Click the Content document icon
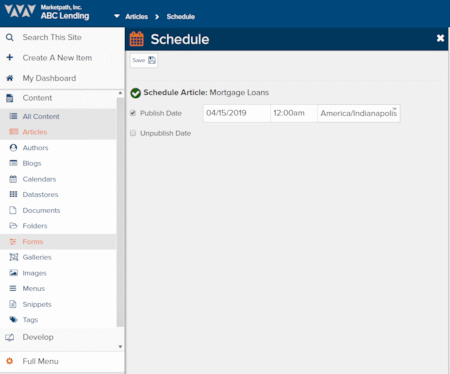450x374 pixels. [x=10, y=98]
